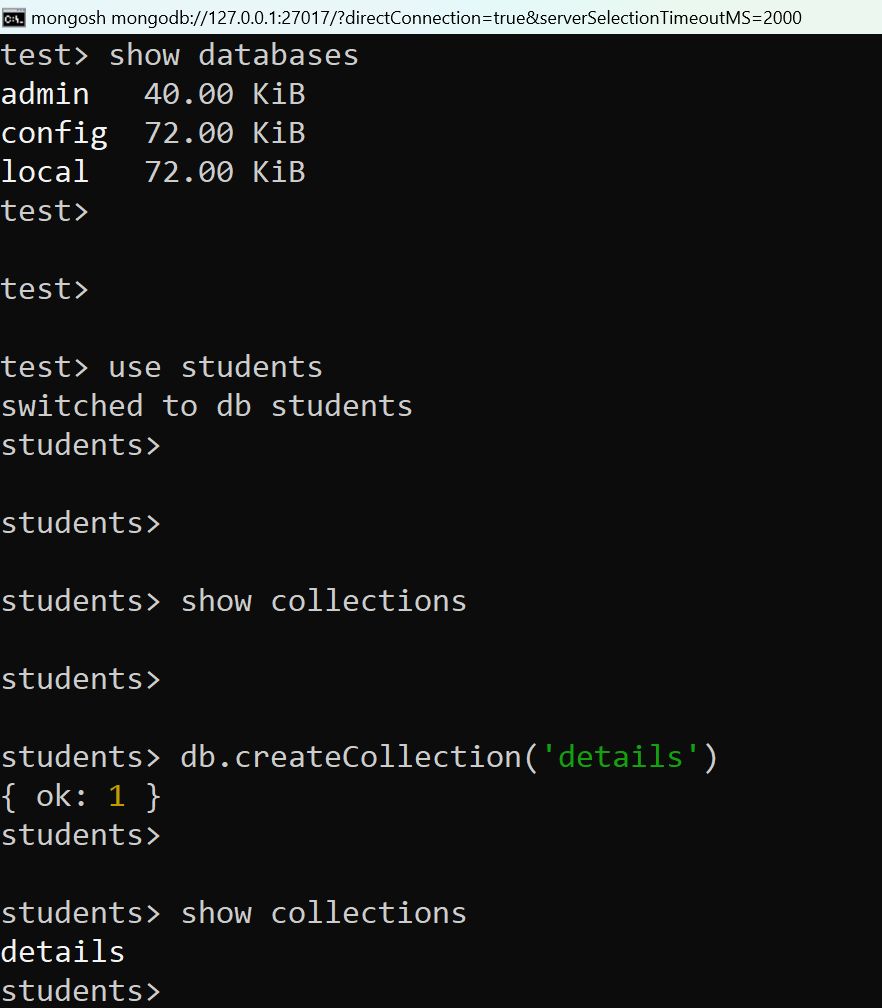Click the green 'details' string argument
This screenshot has height=1008, width=882.
620,757
